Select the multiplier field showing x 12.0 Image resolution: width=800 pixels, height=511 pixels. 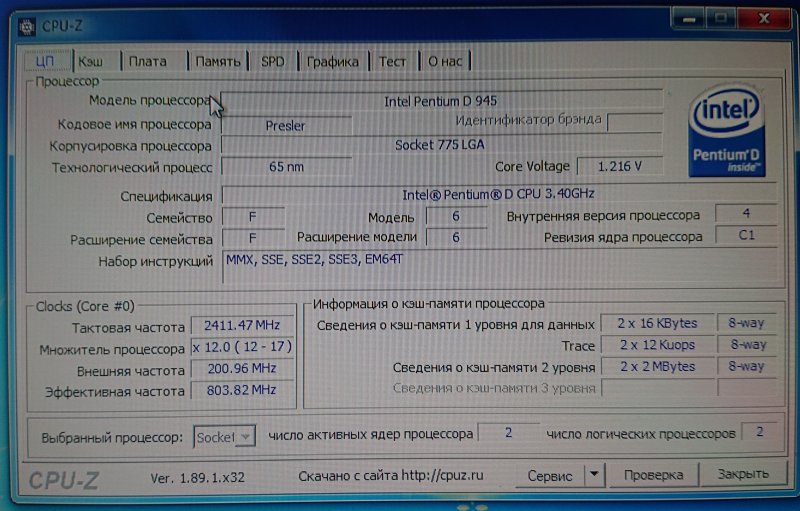(242, 349)
